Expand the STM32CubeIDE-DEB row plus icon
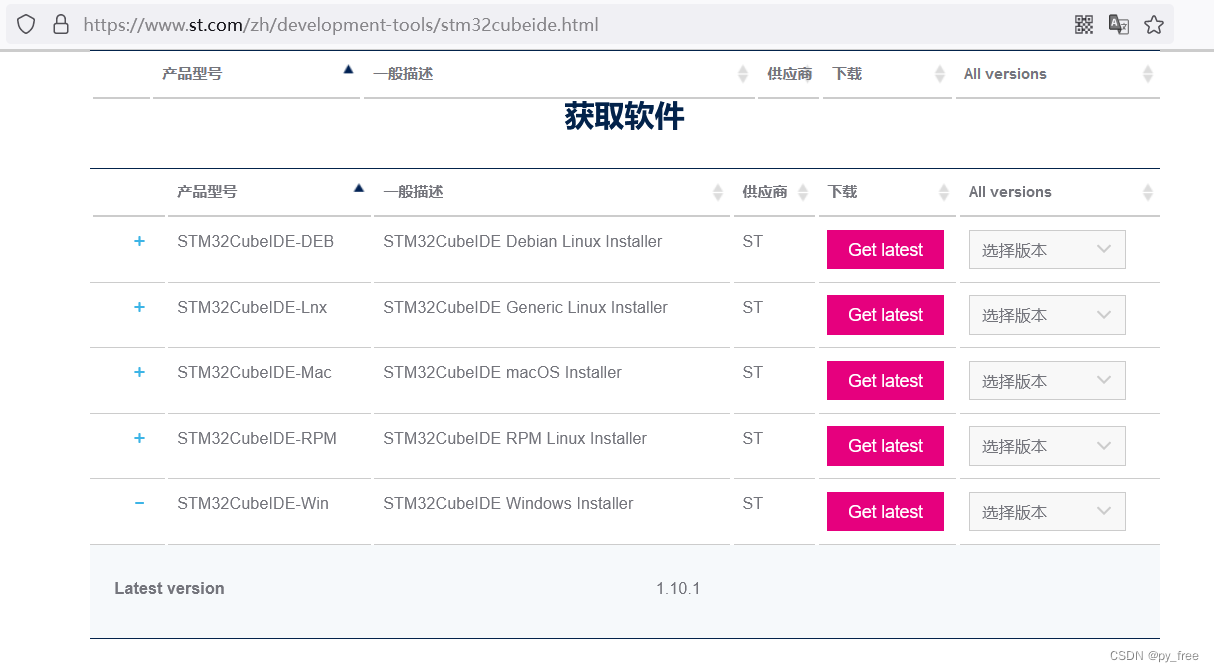Screen dimensions: 1214x672 tap(139, 241)
